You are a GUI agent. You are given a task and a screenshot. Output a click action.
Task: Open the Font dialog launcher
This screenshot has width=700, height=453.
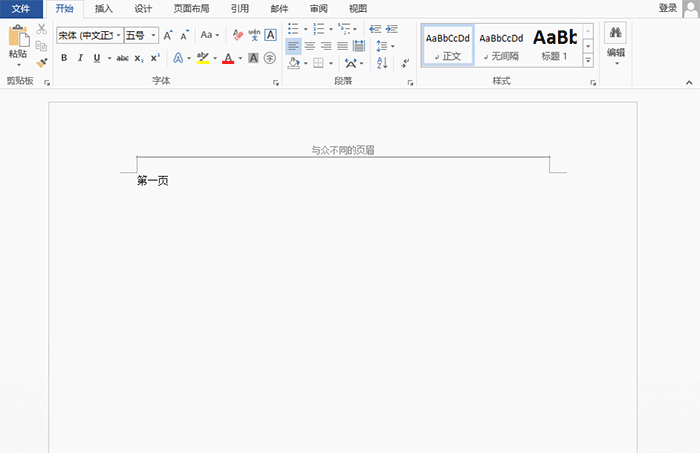pyautogui.click(x=276, y=83)
